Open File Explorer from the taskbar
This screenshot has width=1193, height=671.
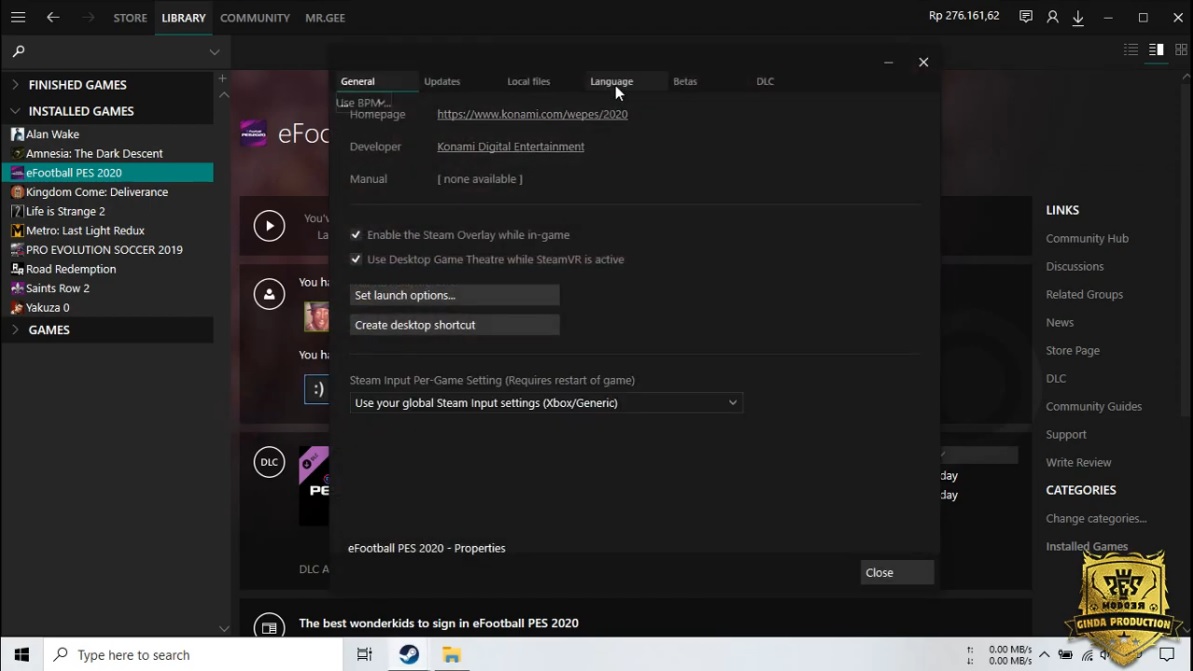pyautogui.click(x=451, y=654)
